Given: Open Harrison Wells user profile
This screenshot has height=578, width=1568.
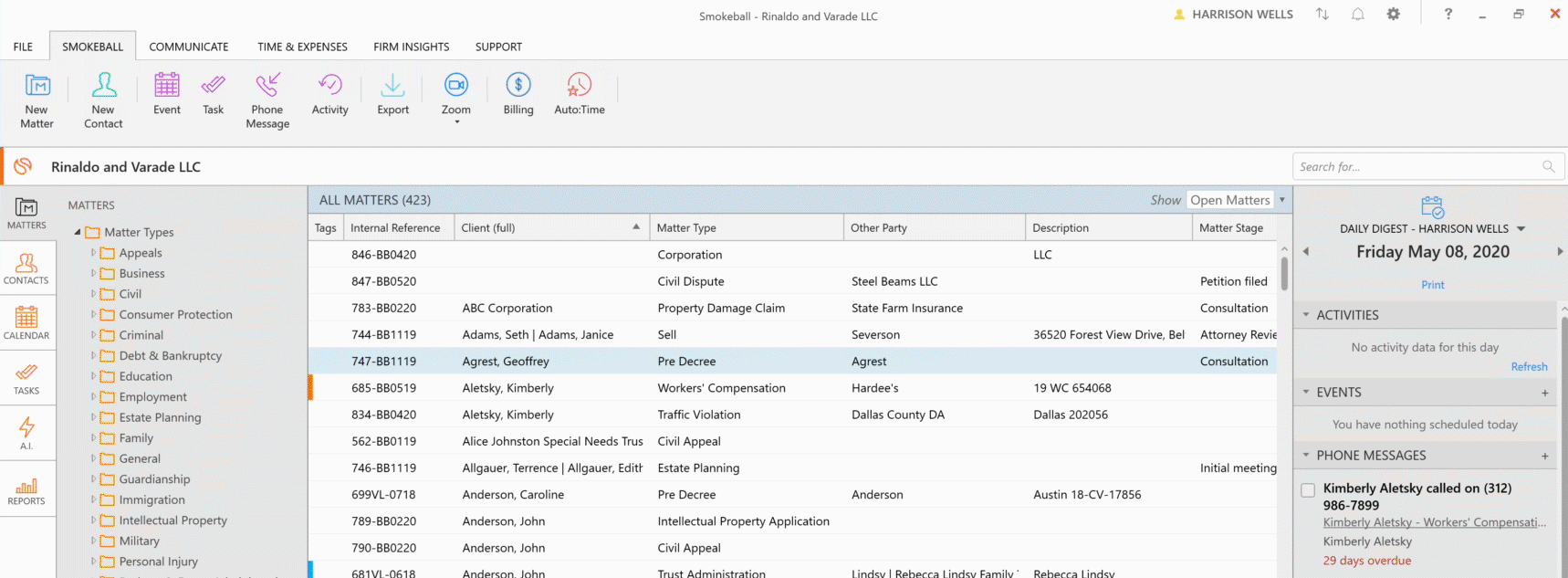Looking at the screenshot, I should pyautogui.click(x=1232, y=14).
